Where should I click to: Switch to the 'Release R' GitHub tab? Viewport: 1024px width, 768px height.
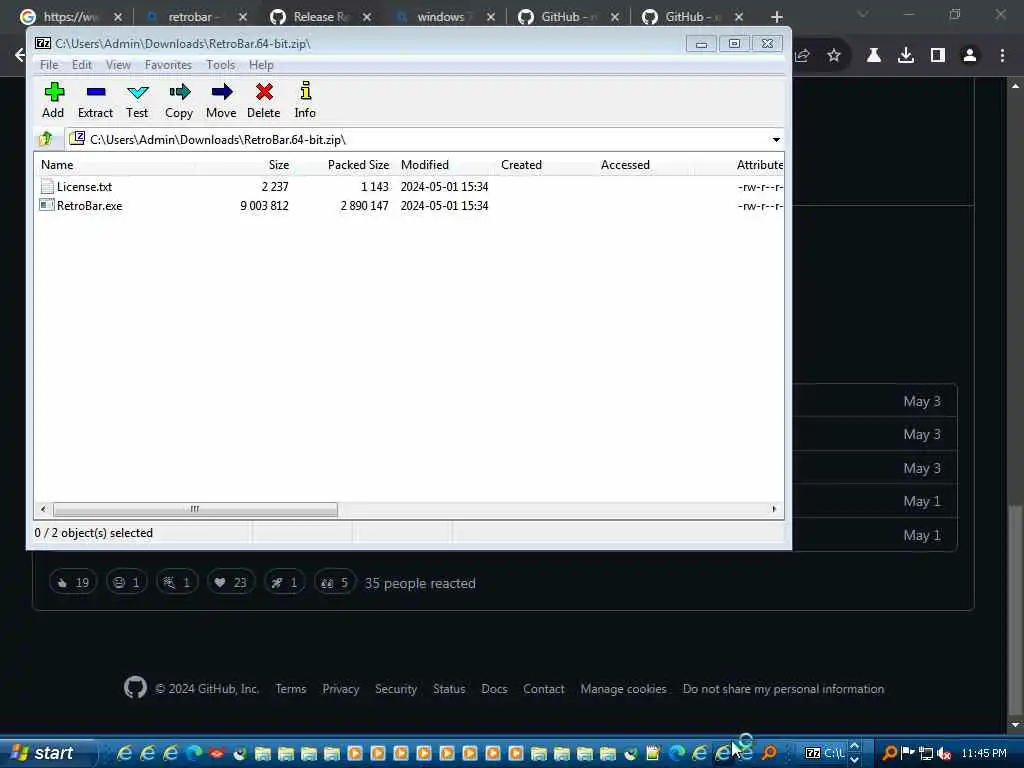point(320,16)
